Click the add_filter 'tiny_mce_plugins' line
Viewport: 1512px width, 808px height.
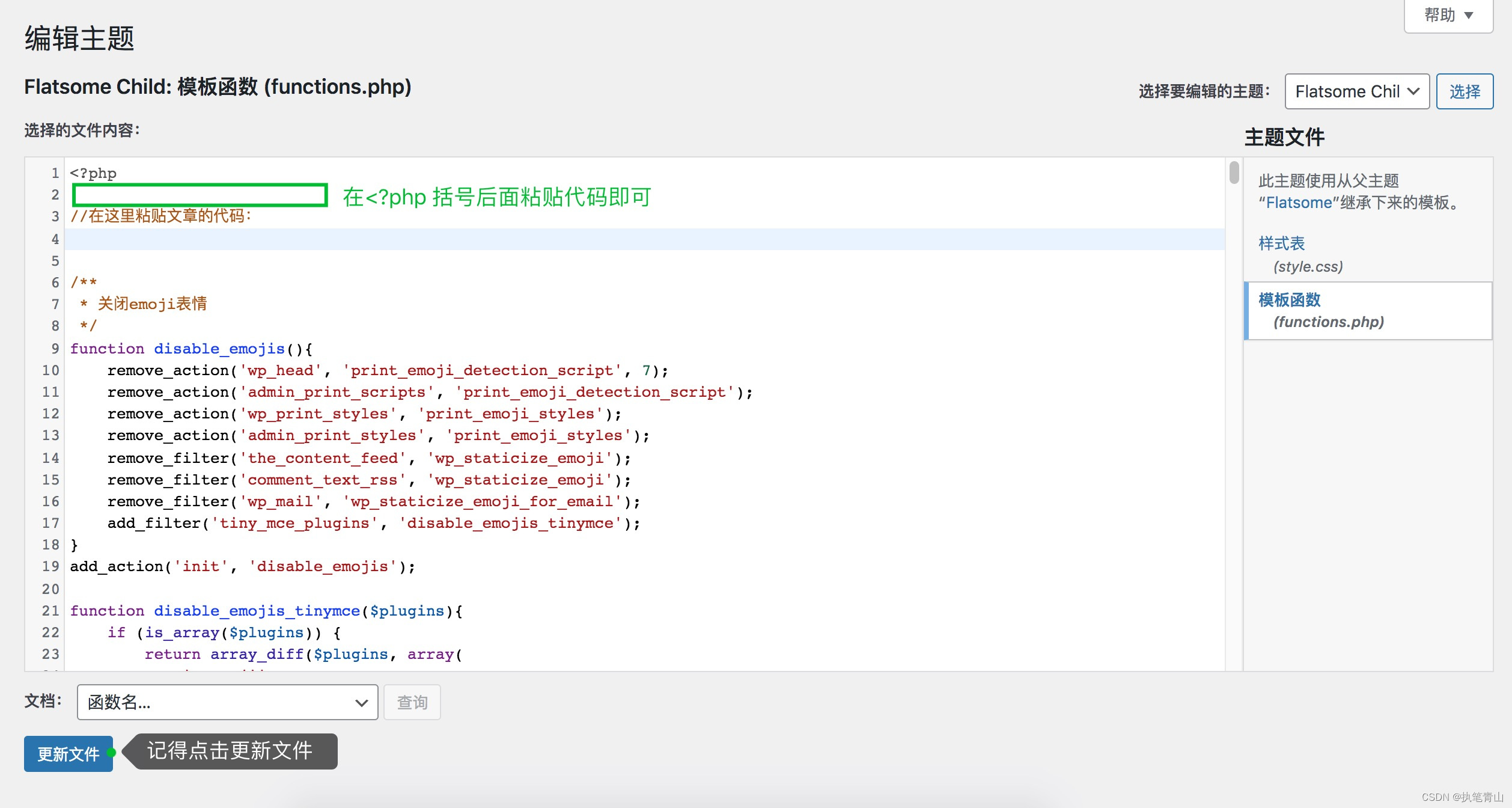pos(374,523)
